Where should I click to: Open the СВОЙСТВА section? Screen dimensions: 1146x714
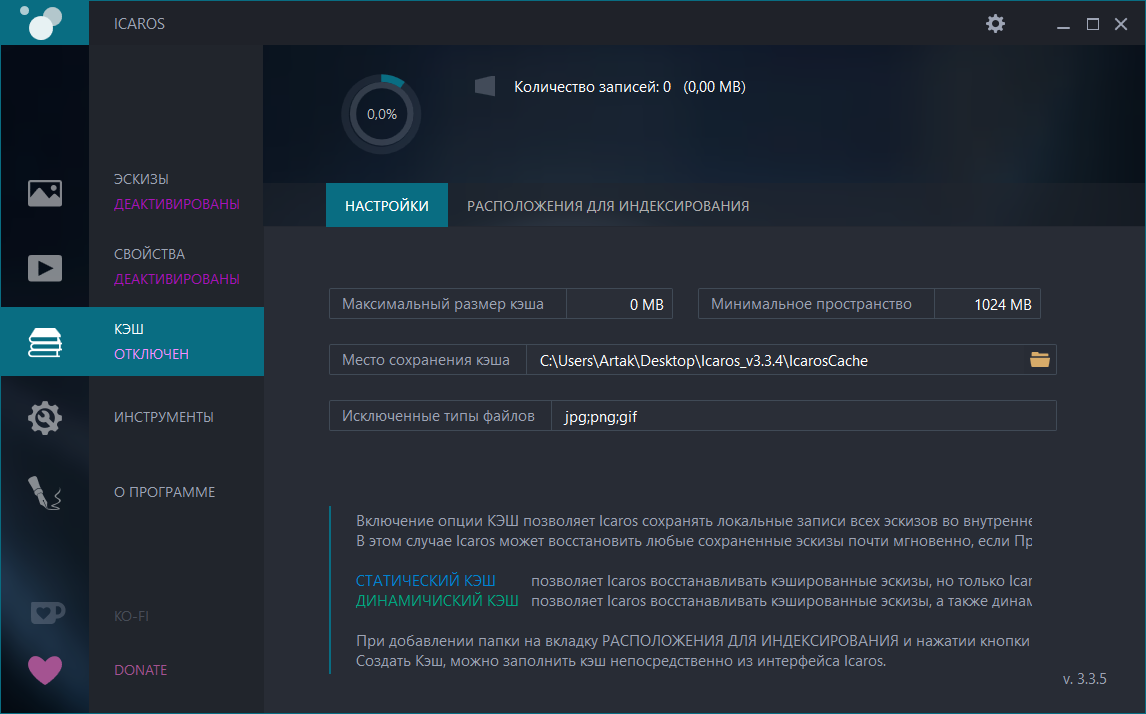pyautogui.click(x=149, y=254)
